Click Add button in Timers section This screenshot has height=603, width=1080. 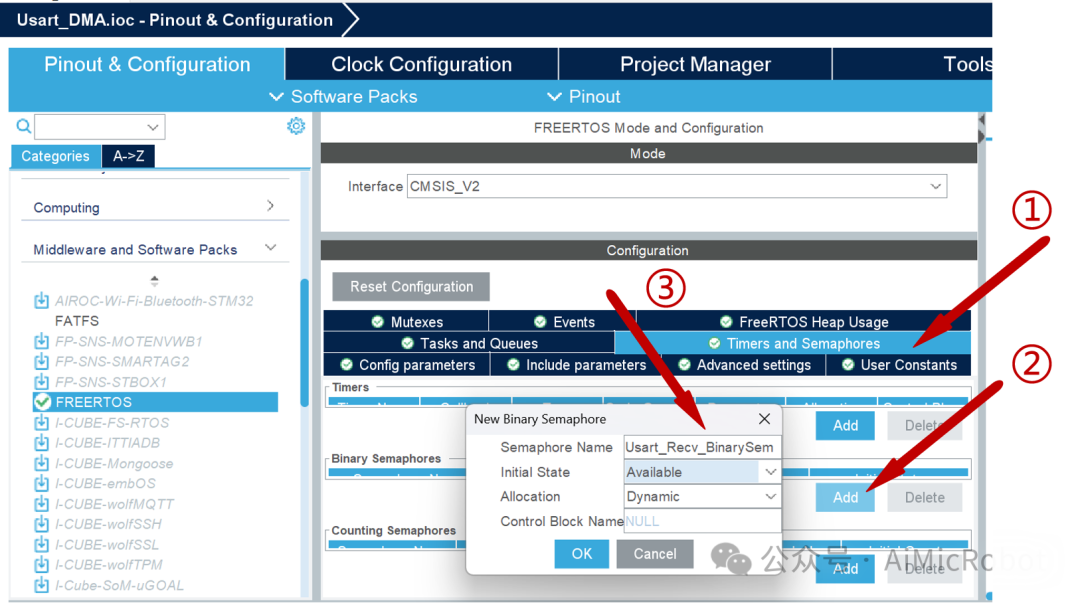pos(845,425)
